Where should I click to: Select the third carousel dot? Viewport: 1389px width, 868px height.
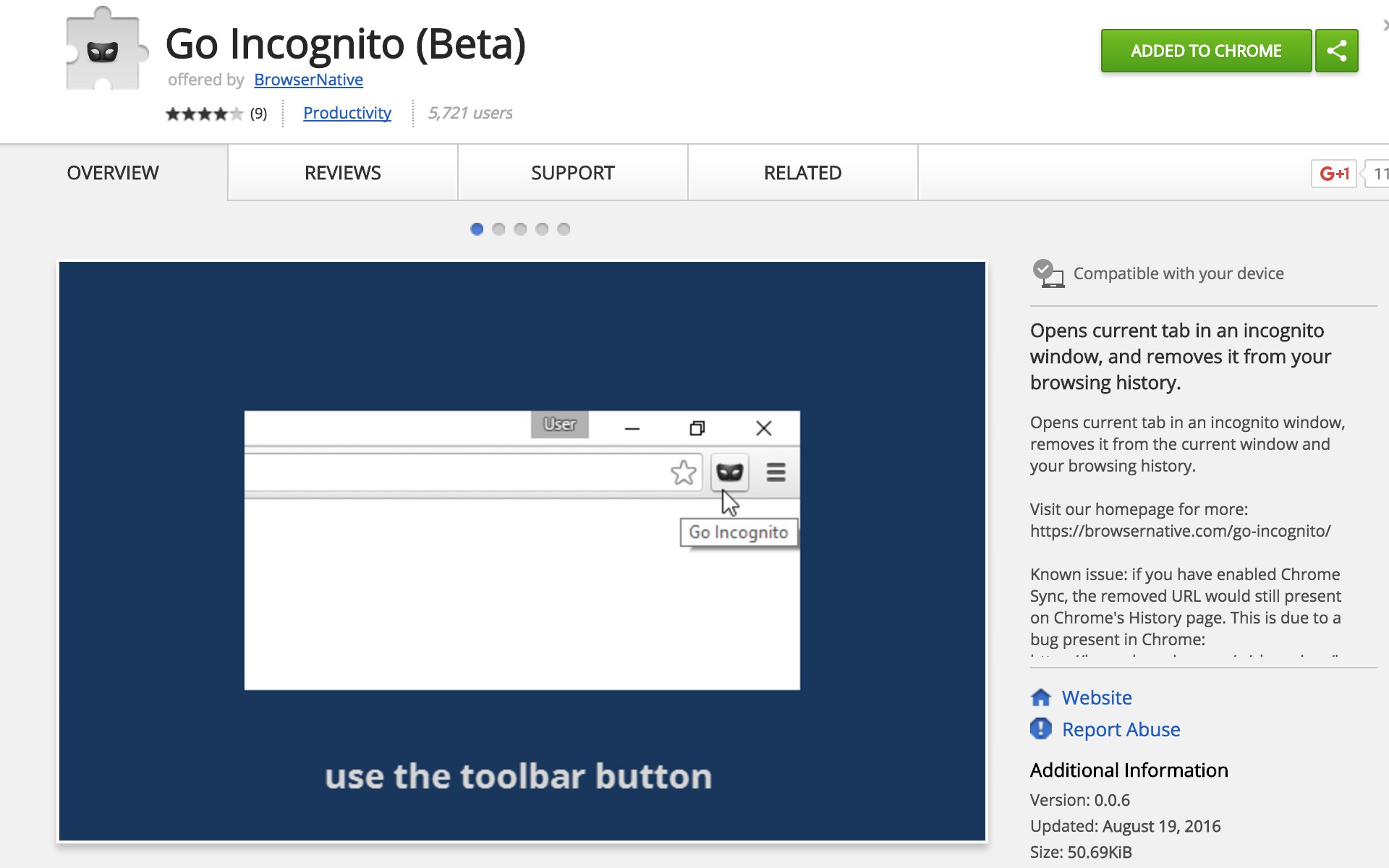pos(520,229)
